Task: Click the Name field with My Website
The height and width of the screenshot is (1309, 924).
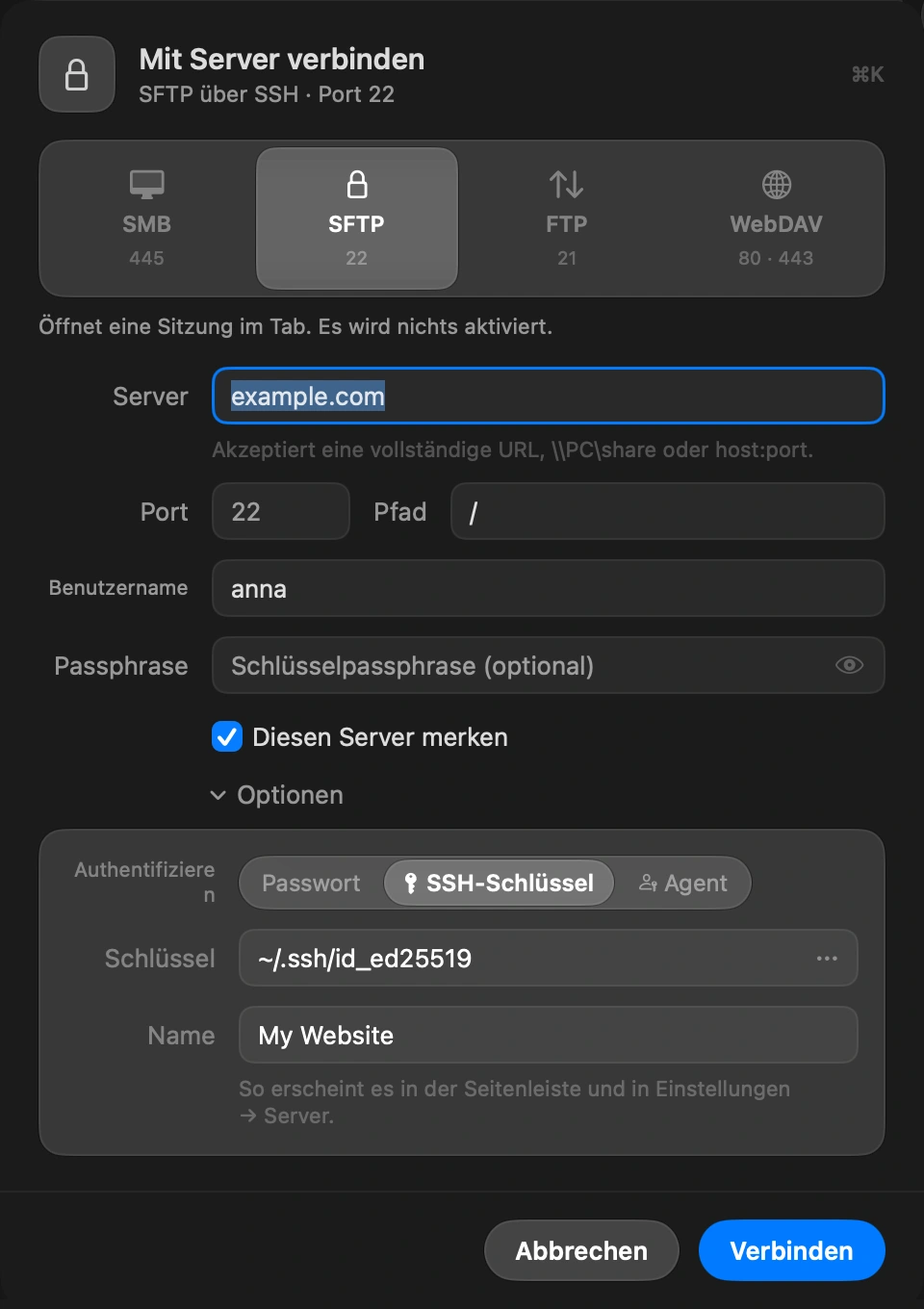Action: pyautogui.click(x=548, y=1035)
